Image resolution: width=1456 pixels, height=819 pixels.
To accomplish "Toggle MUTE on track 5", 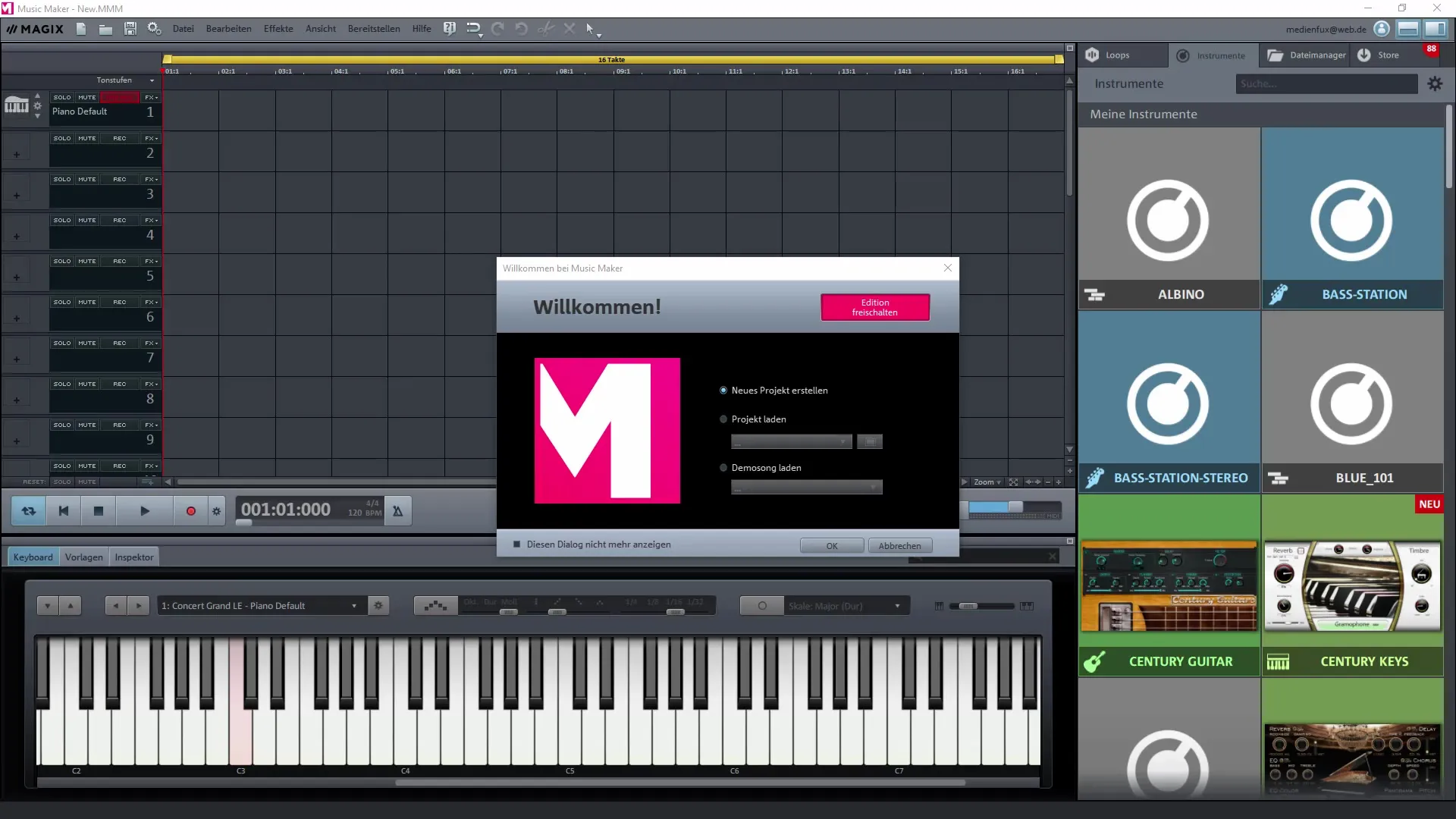I will (87, 261).
